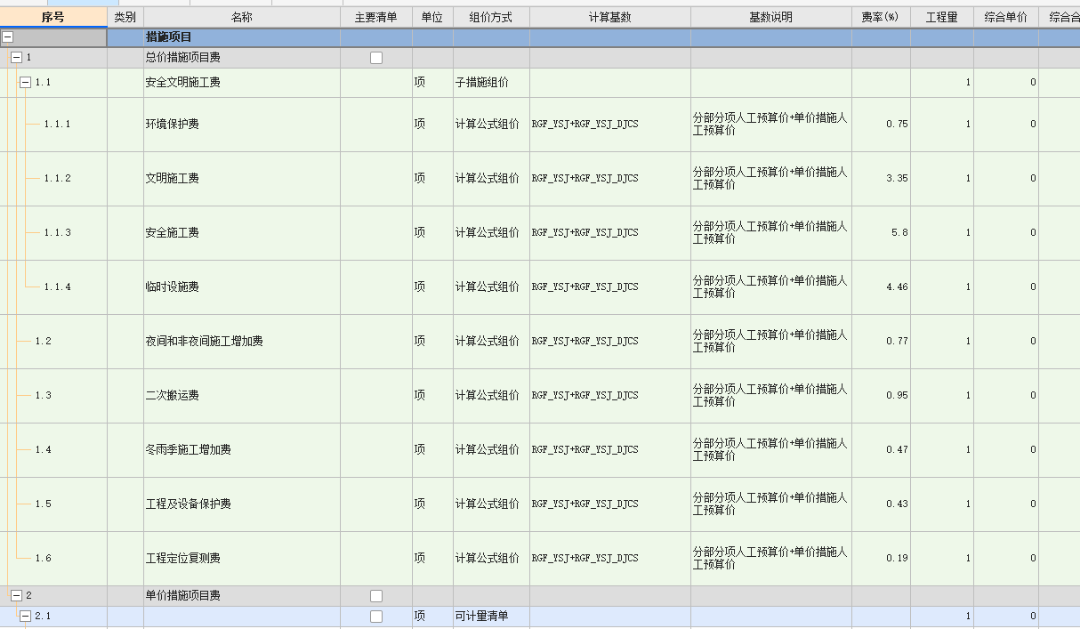This screenshot has height=629, width=1080.
Task: Select the 主要清单 column header
Action: (376, 17)
